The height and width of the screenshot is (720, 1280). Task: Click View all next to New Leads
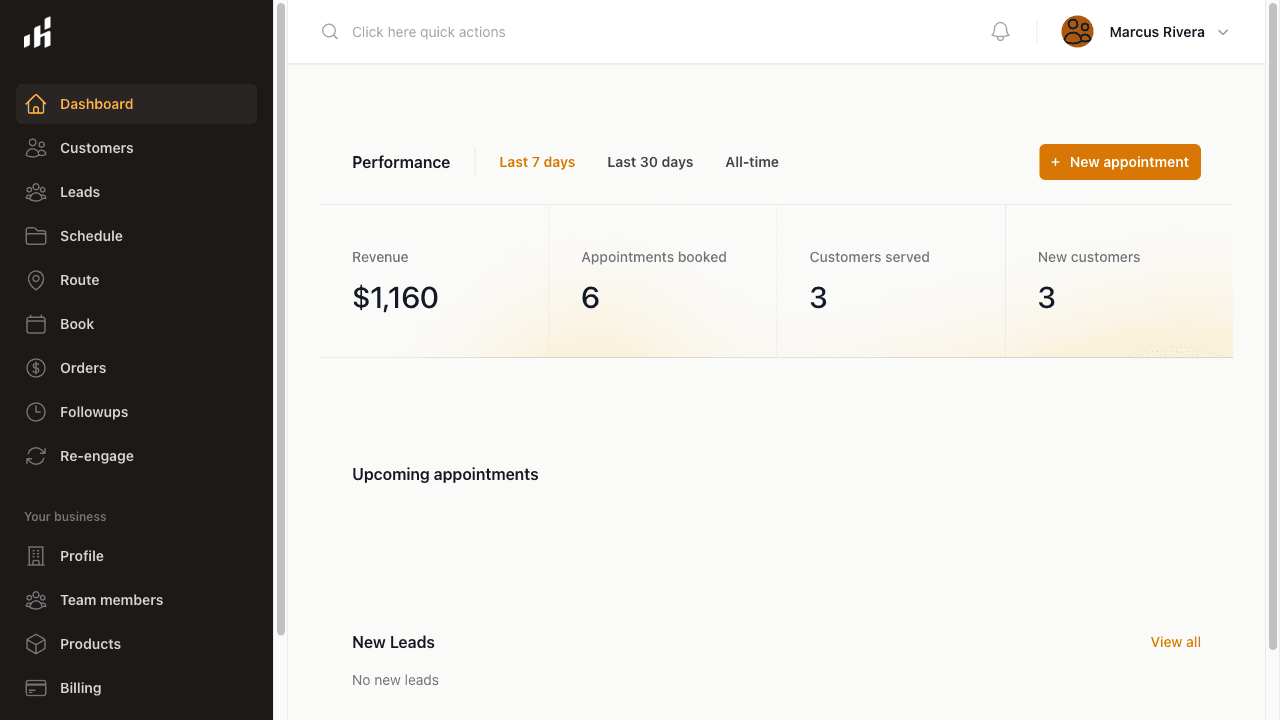(x=1175, y=641)
